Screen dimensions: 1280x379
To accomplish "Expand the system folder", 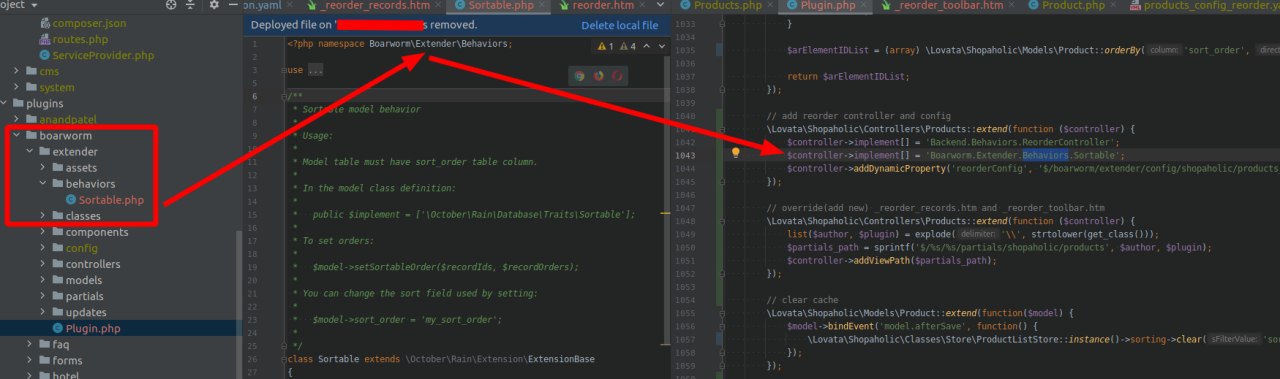I will coord(17,87).
